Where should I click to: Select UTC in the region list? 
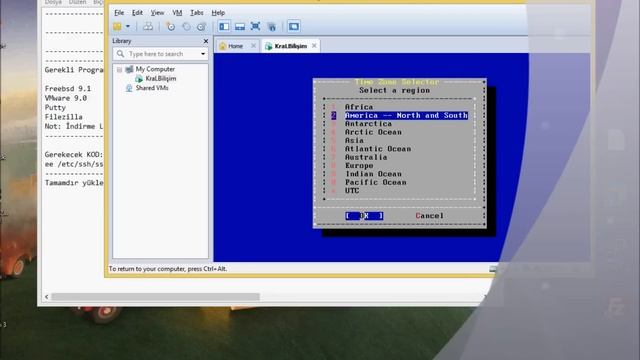pyautogui.click(x=352, y=191)
